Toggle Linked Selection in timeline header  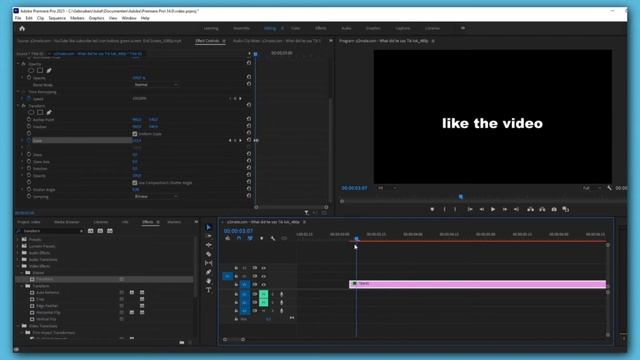pyautogui.click(x=250, y=238)
